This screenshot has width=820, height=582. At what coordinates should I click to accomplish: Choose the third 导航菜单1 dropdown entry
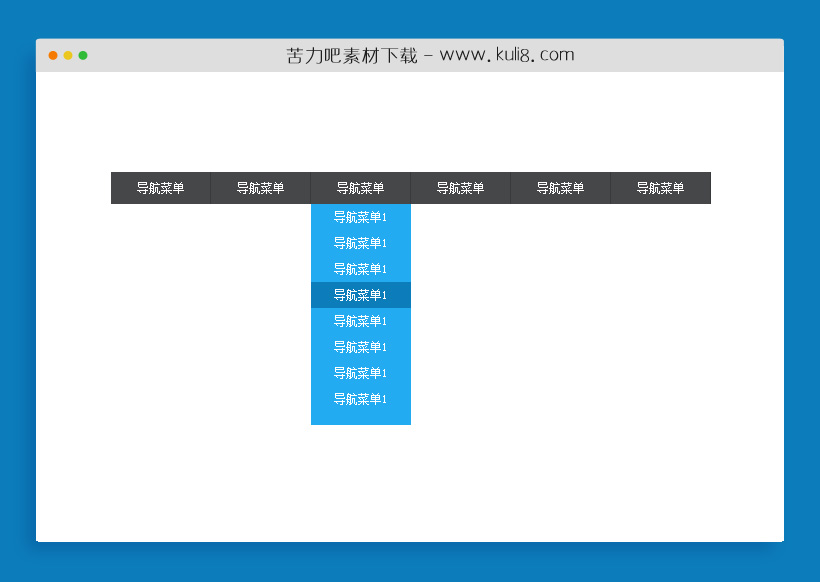click(360, 269)
